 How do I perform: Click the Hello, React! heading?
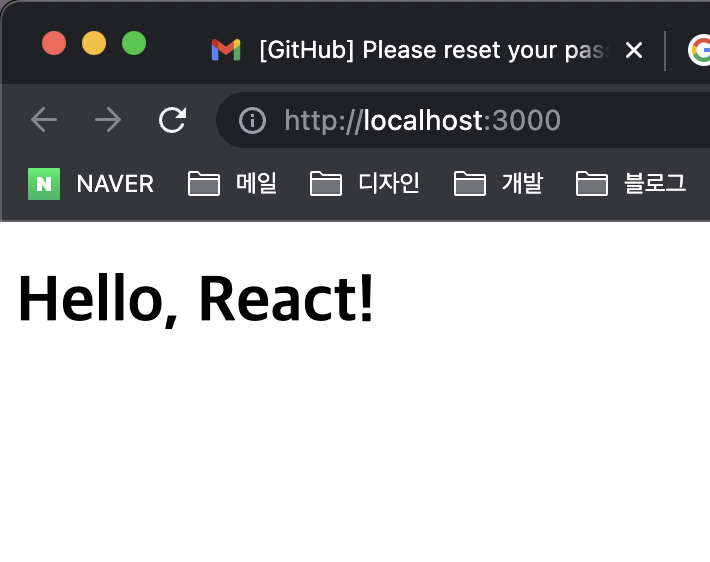coord(196,299)
